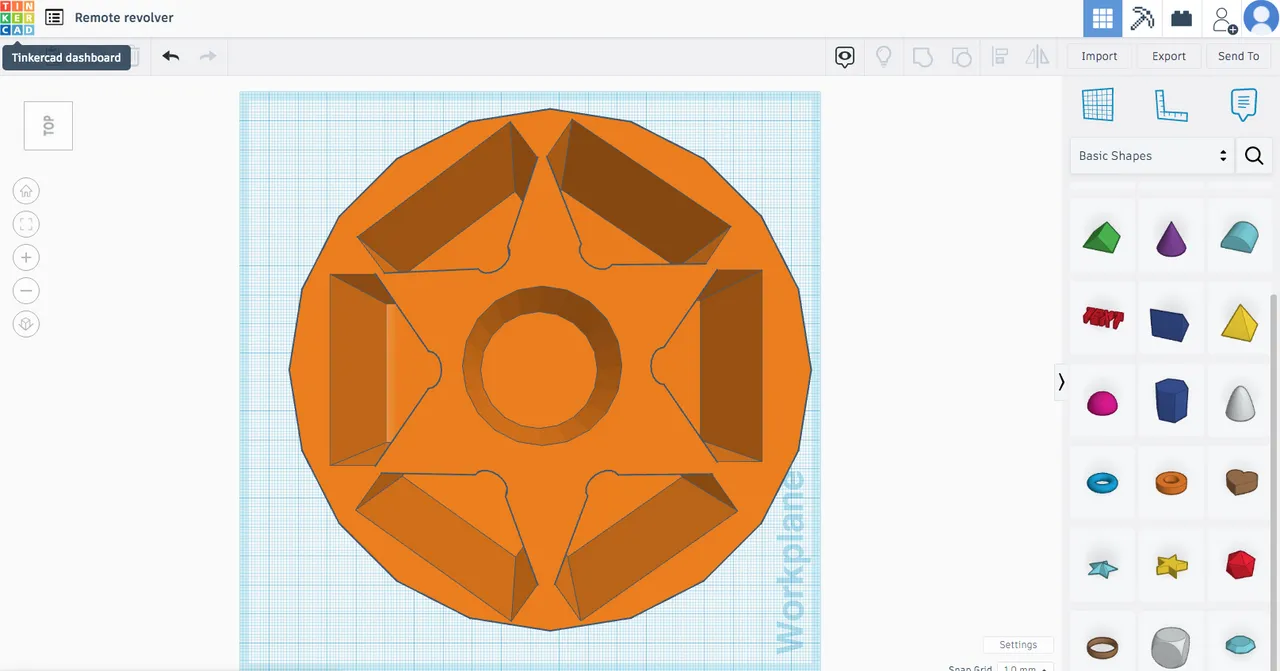The width and height of the screenshot is (1280, 671).
Task: Select the orange revolver cylinder model
Action: 550,370
